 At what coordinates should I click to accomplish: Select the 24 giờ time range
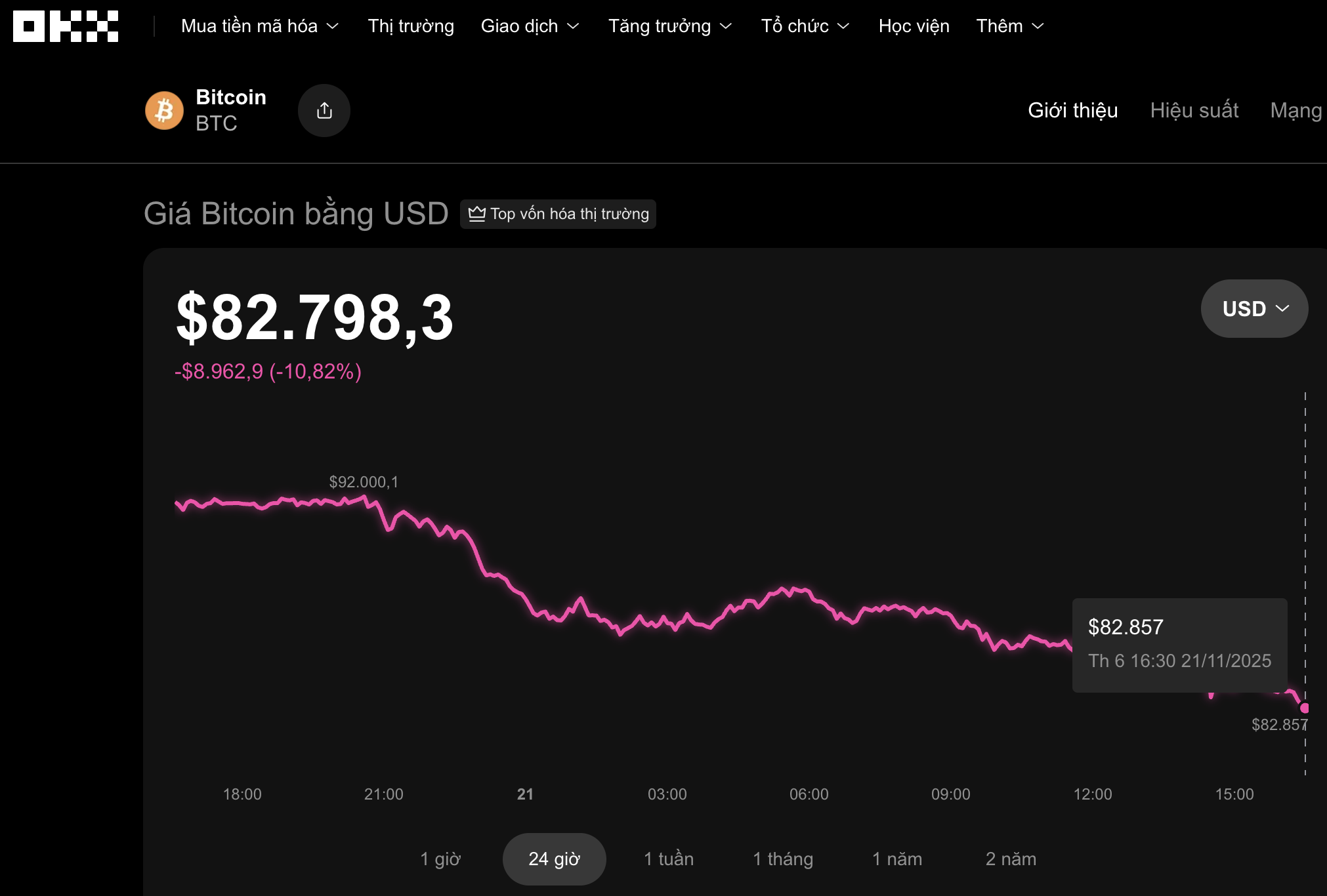click(x=554, y=858)
